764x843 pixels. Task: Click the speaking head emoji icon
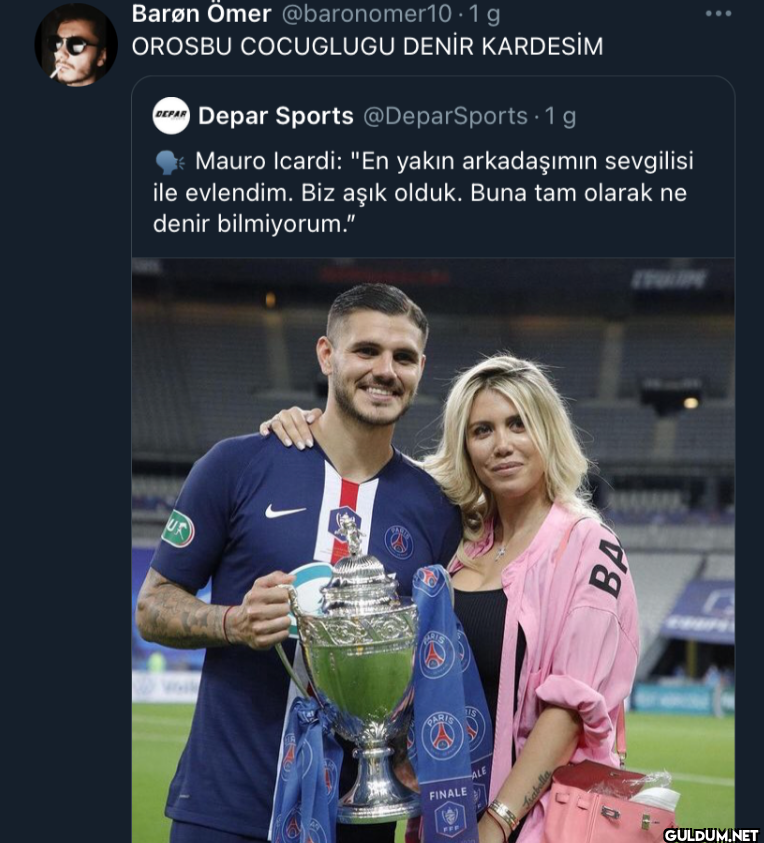pos(169,162)
